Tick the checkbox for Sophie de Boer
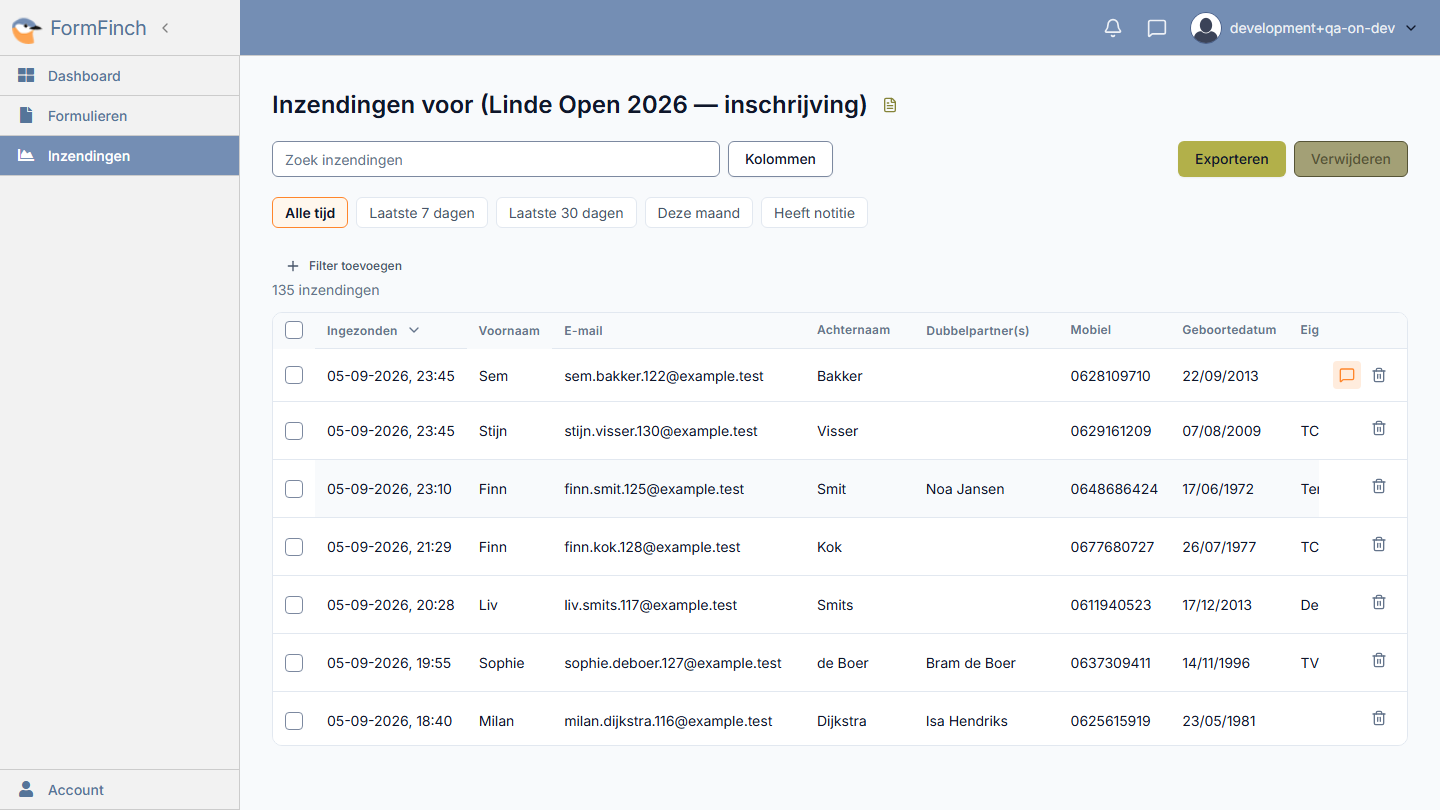 point(294,663)
